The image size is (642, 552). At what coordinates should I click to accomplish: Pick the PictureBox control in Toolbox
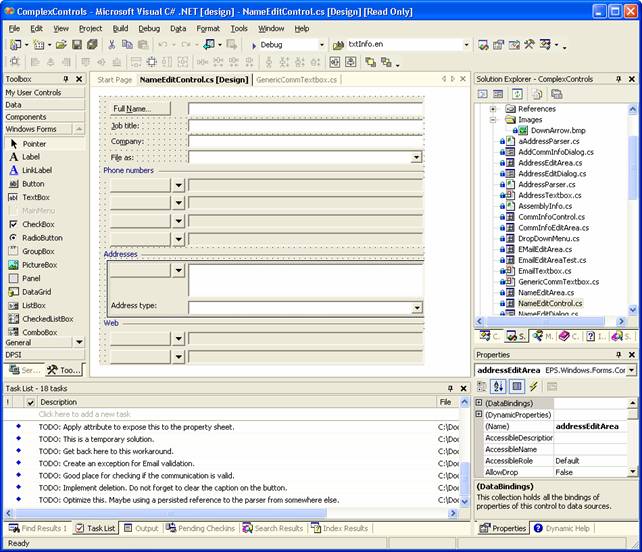(x=40, y=265)
